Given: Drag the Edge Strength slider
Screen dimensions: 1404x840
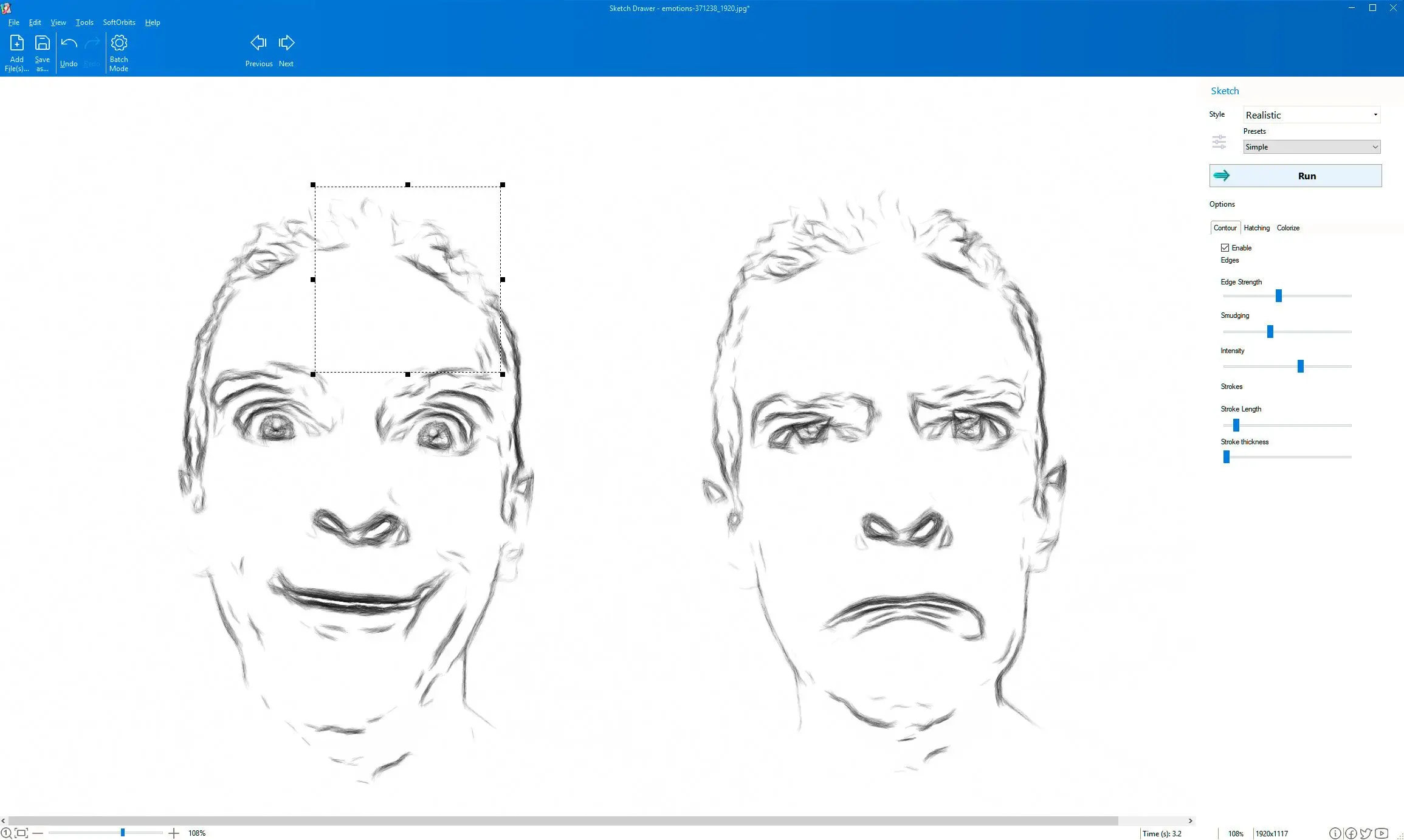Looking at the screenshot, I should (1278, 297).
